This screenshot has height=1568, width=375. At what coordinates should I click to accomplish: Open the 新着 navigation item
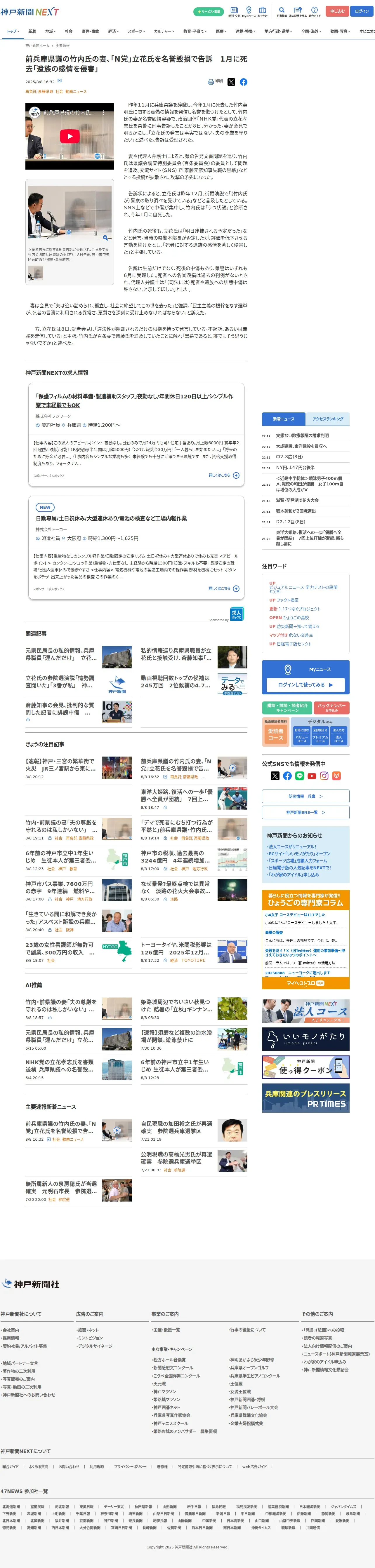coord(32,31)
